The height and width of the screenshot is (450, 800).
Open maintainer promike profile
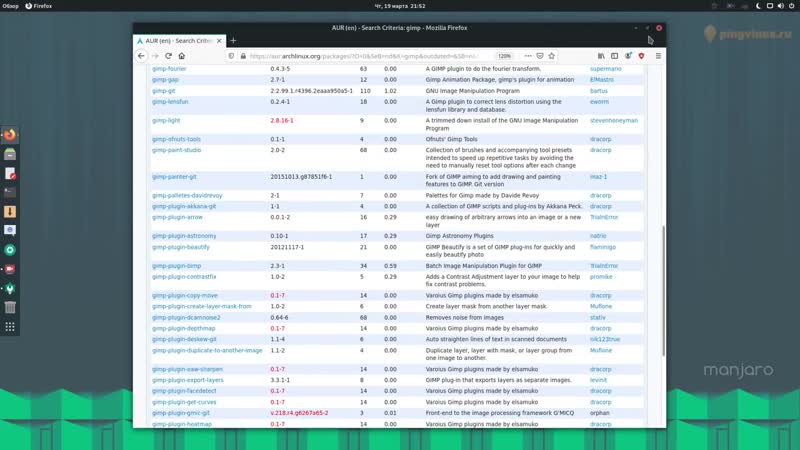coord(601,277)
